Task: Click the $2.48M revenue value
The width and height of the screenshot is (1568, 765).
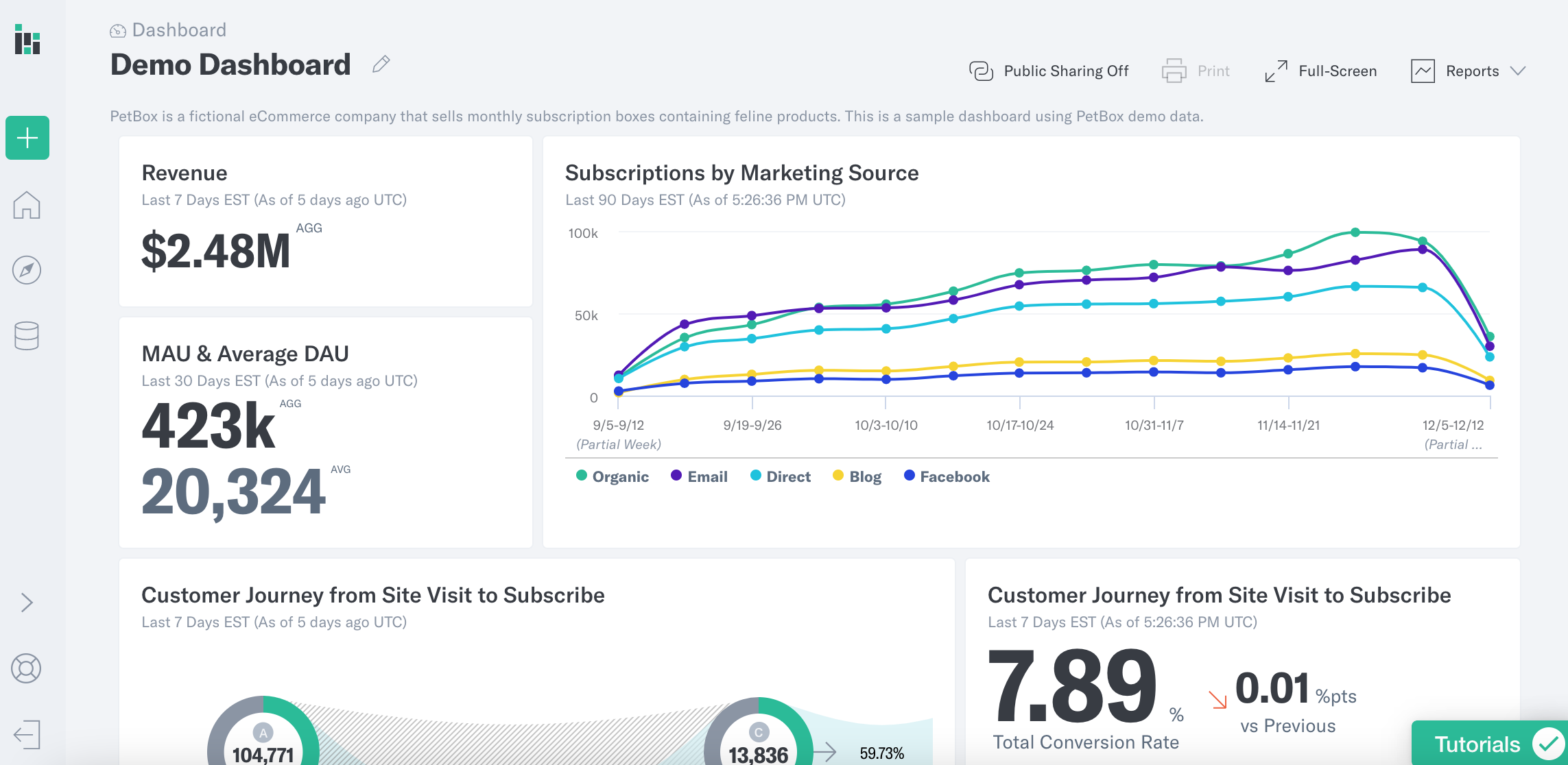Action: [x=216, y=251]
